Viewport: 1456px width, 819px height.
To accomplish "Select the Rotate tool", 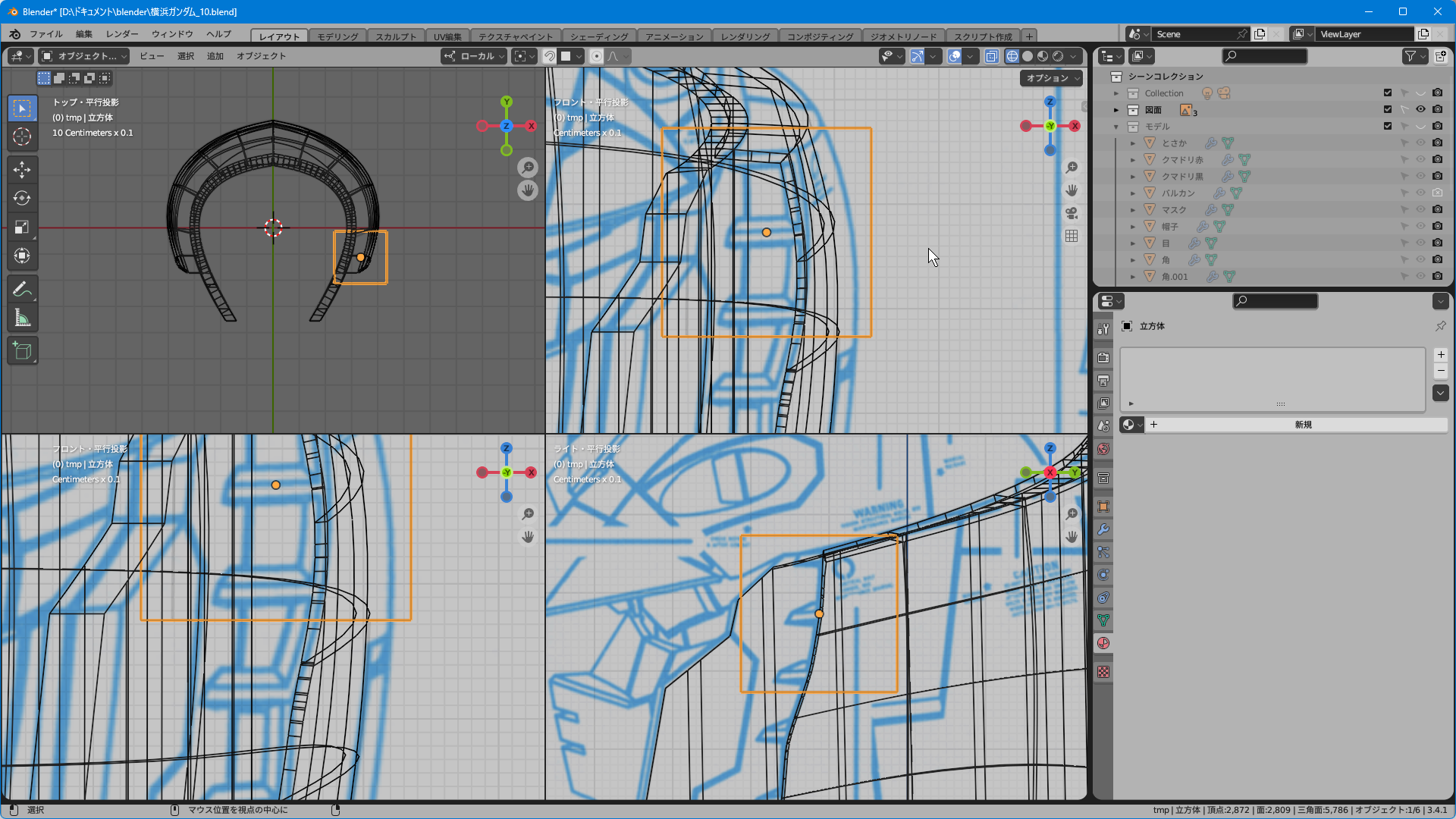I will point(22,198).
